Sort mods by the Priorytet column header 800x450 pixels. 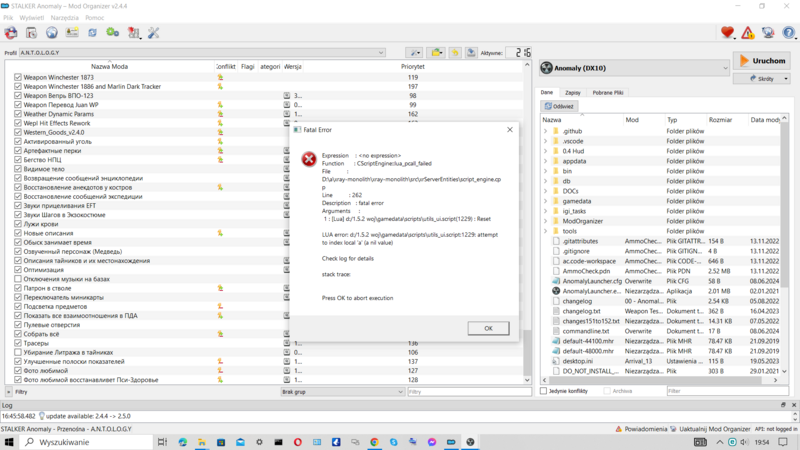pyautogui.click(x=412, y=66)
